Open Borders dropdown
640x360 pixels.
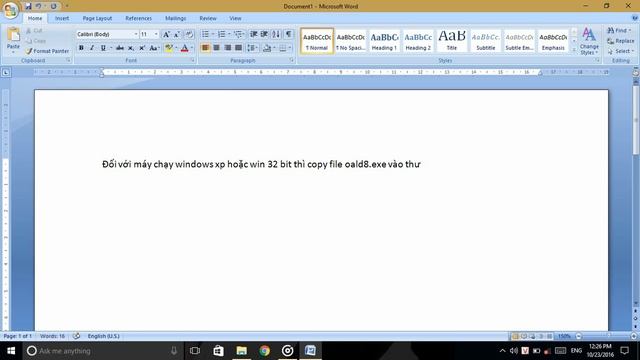289,48
